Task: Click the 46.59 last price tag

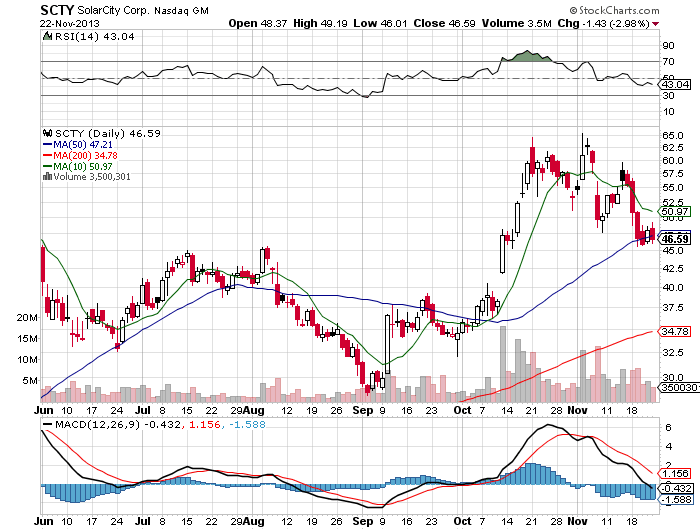Action: click(675, 239)
